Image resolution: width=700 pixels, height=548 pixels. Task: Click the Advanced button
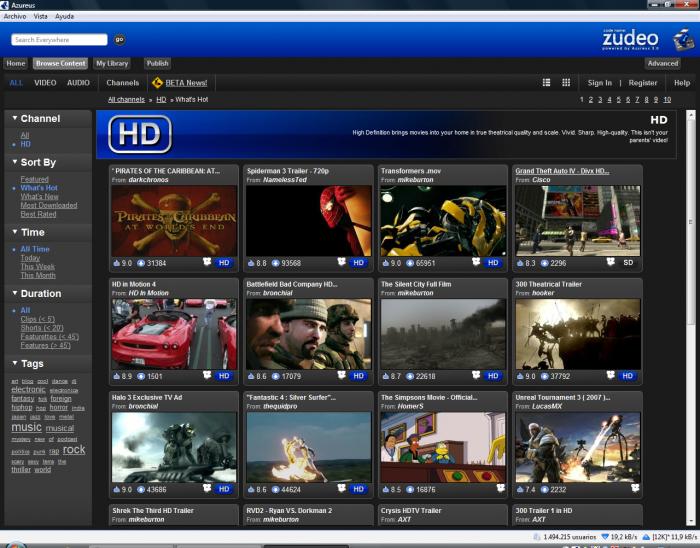662,63
